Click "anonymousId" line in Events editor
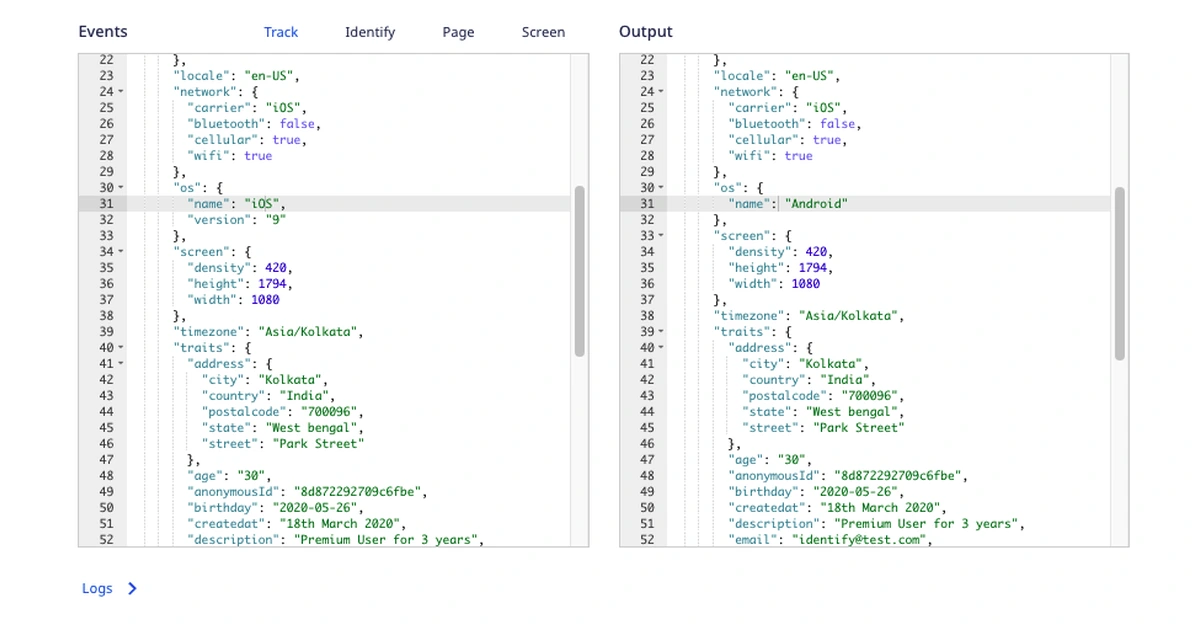Image resolution: width=1200 pixels, height=630 pixels. [x=310, y=492]
